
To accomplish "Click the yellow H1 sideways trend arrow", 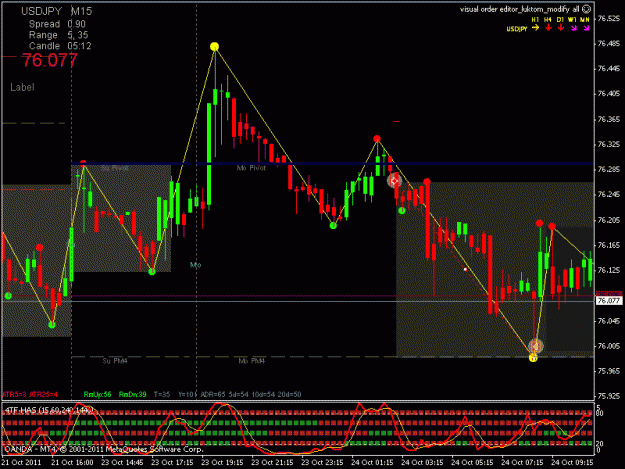I will [535, 27].
